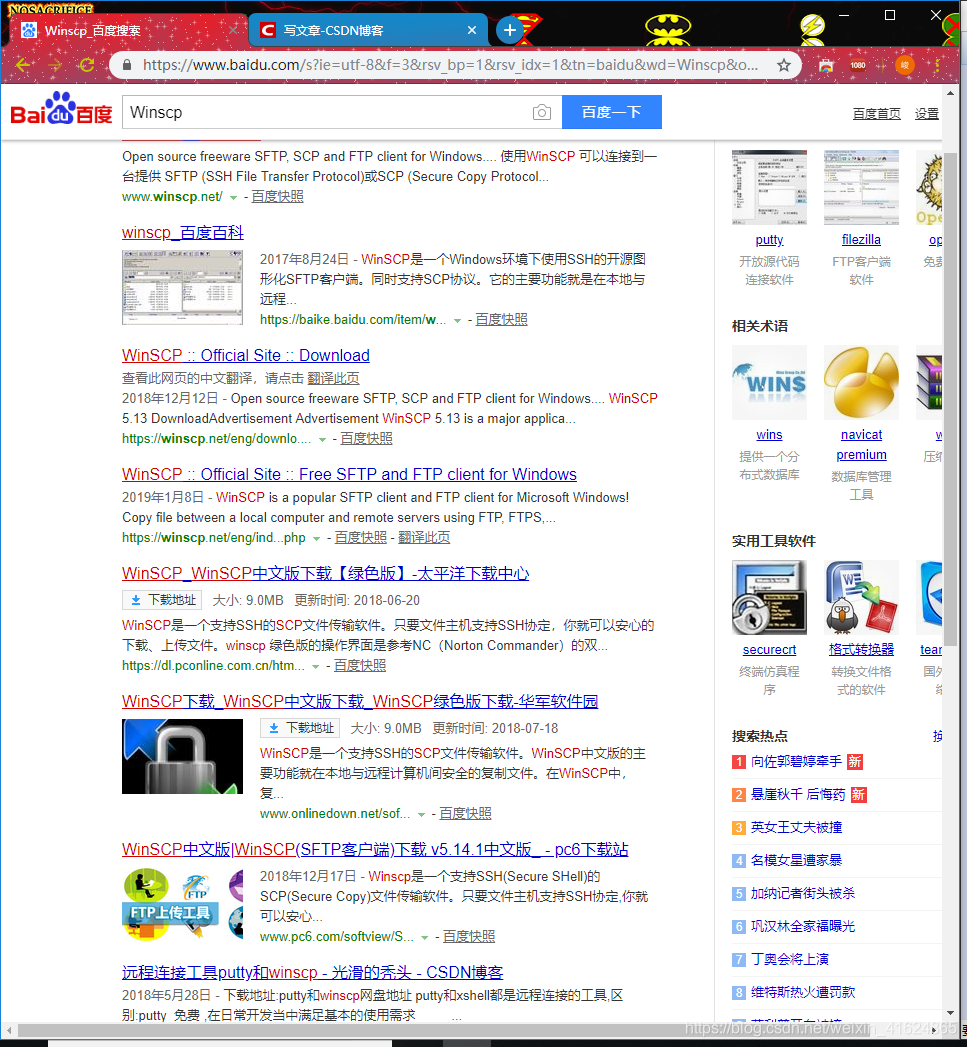The height and width of the screenshot is (1047, 967).
Task: Open 百度快照 for www.winscp.net result
Action: click(x=277, y=196)
